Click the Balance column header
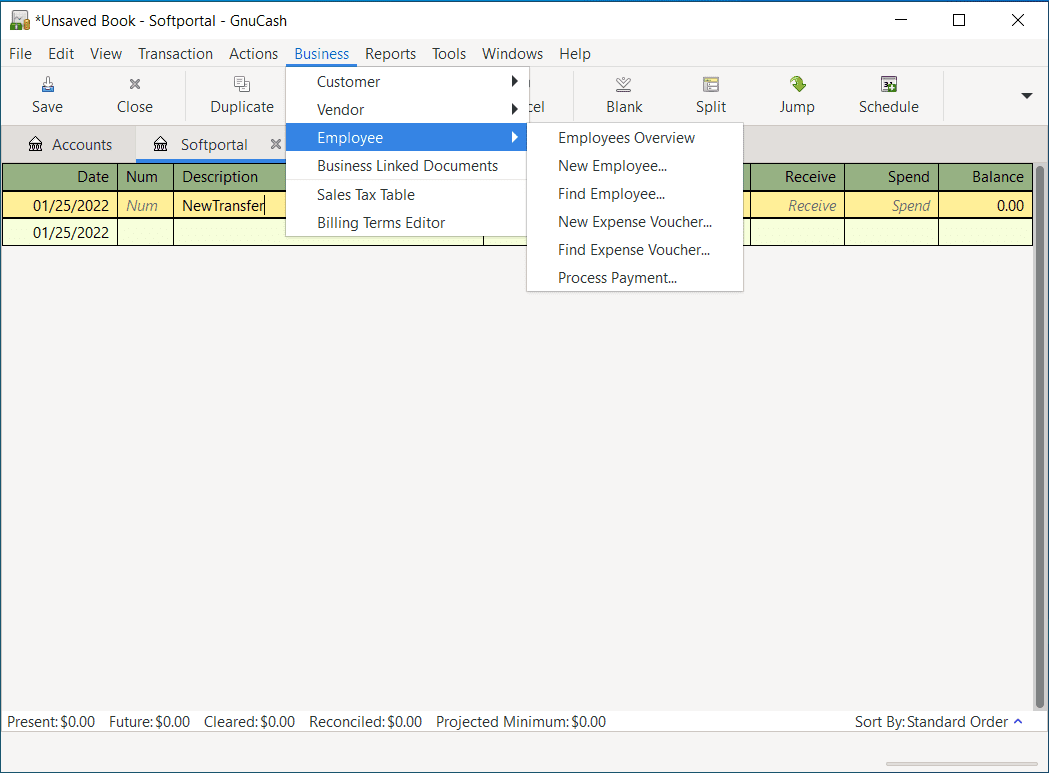Screen dimensions: 1049x773 point(985,177)
